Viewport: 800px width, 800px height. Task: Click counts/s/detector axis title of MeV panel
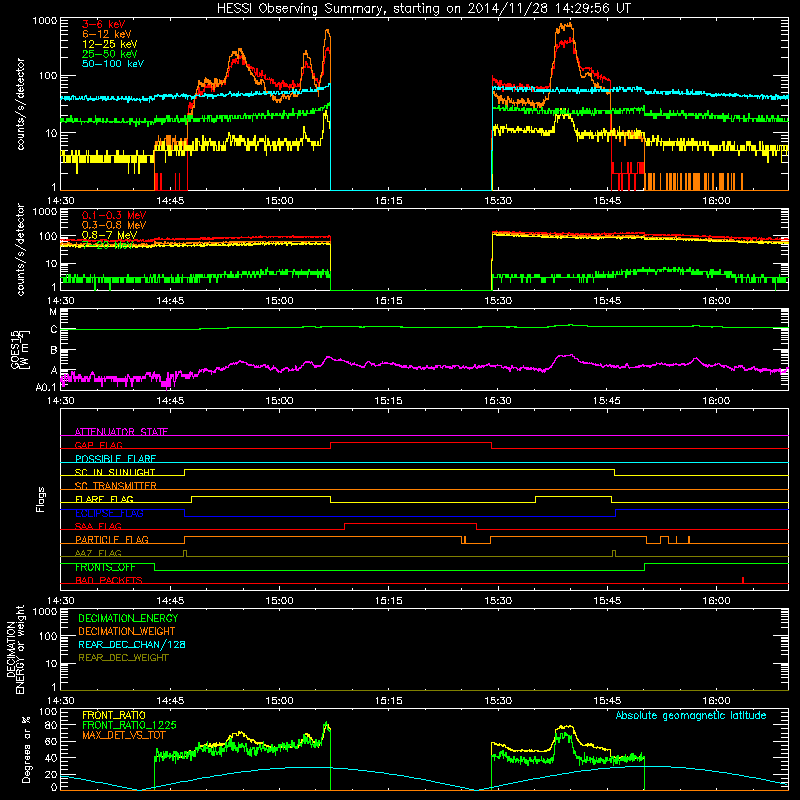[x=20, y=249]
